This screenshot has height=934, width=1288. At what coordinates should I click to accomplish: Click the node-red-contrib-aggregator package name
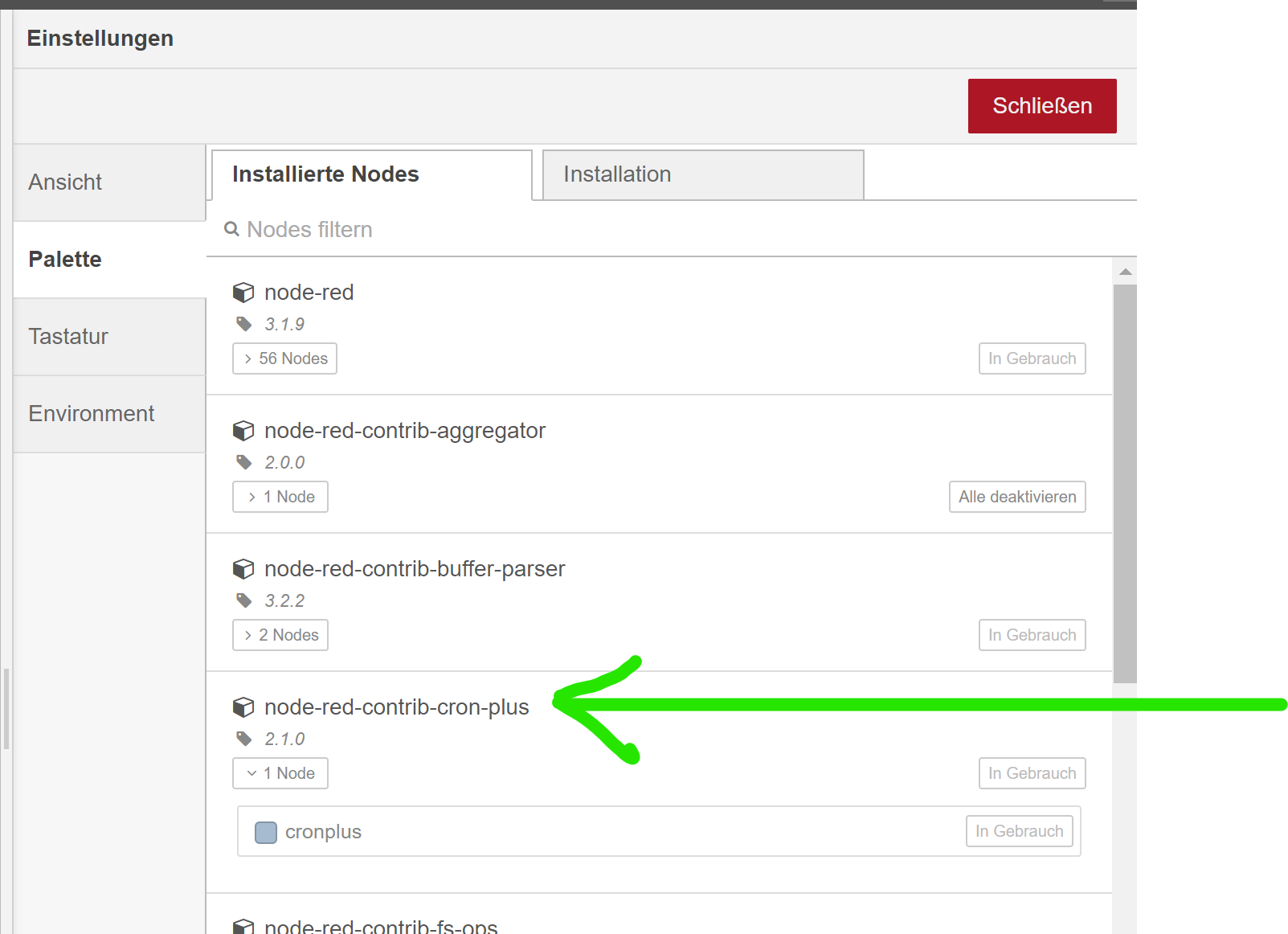pyautogui.click(x=405, y=431)
